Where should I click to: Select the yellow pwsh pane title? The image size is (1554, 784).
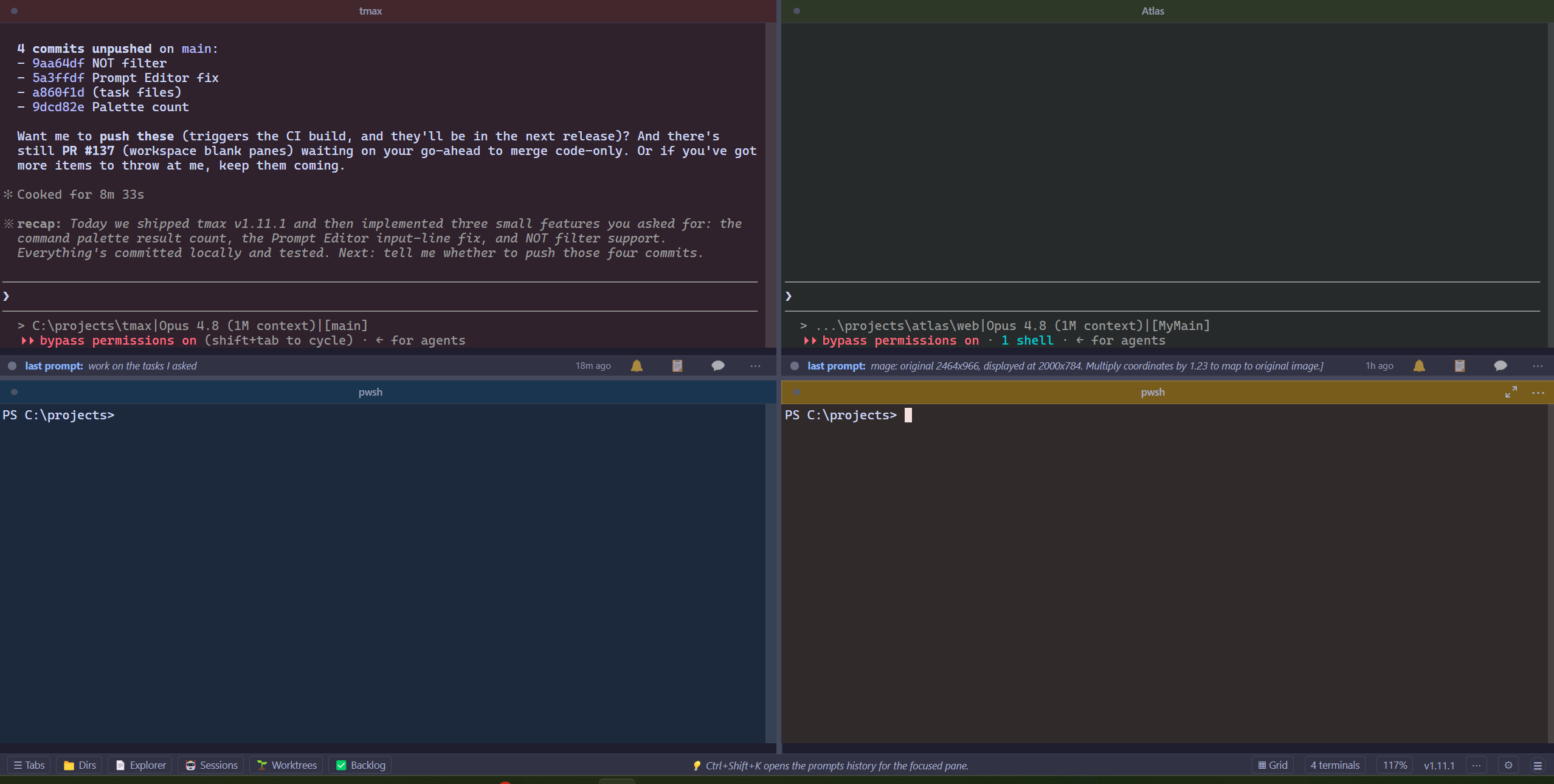(1153, 392)
